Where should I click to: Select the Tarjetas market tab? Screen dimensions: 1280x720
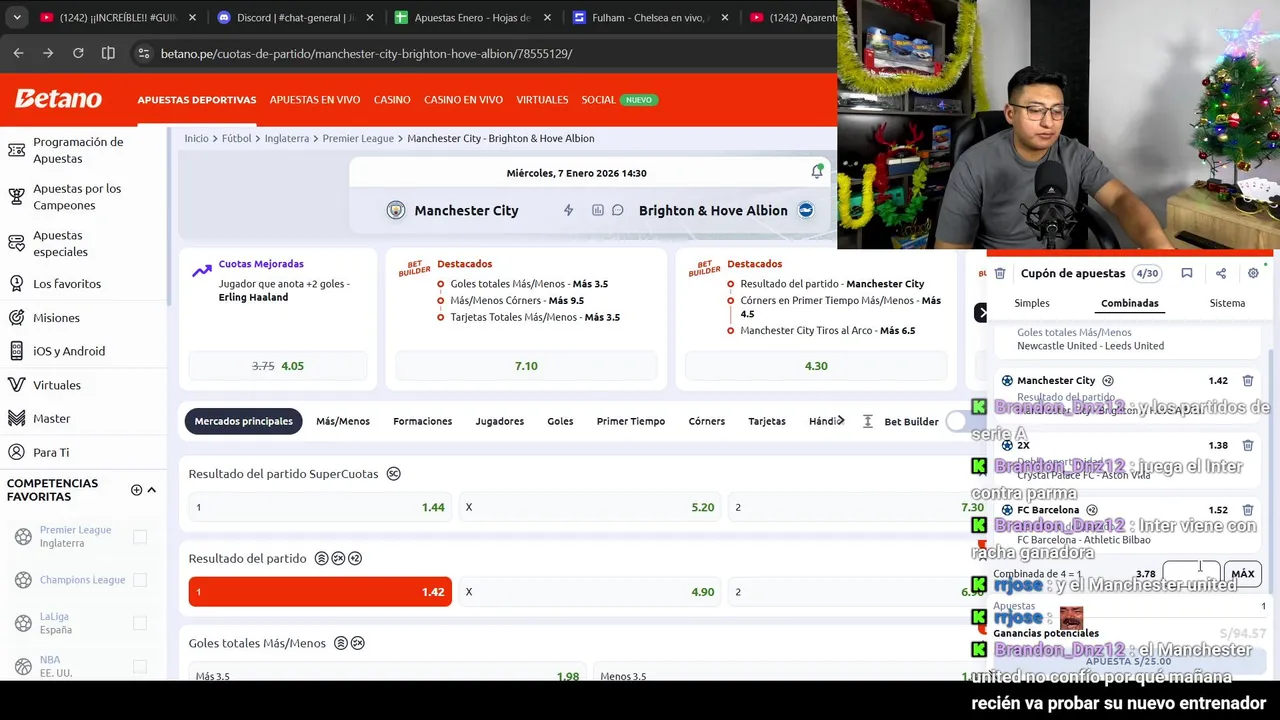(x=767, y=421)
